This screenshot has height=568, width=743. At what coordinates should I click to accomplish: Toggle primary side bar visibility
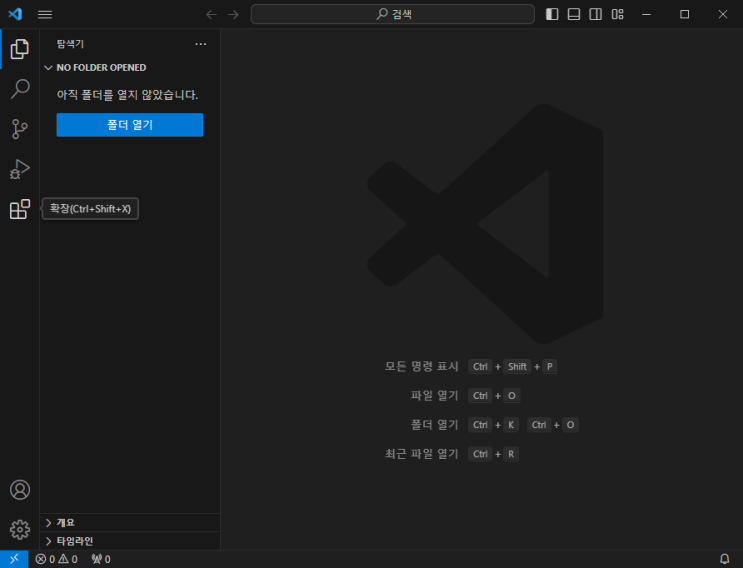[x=552, y=14]
